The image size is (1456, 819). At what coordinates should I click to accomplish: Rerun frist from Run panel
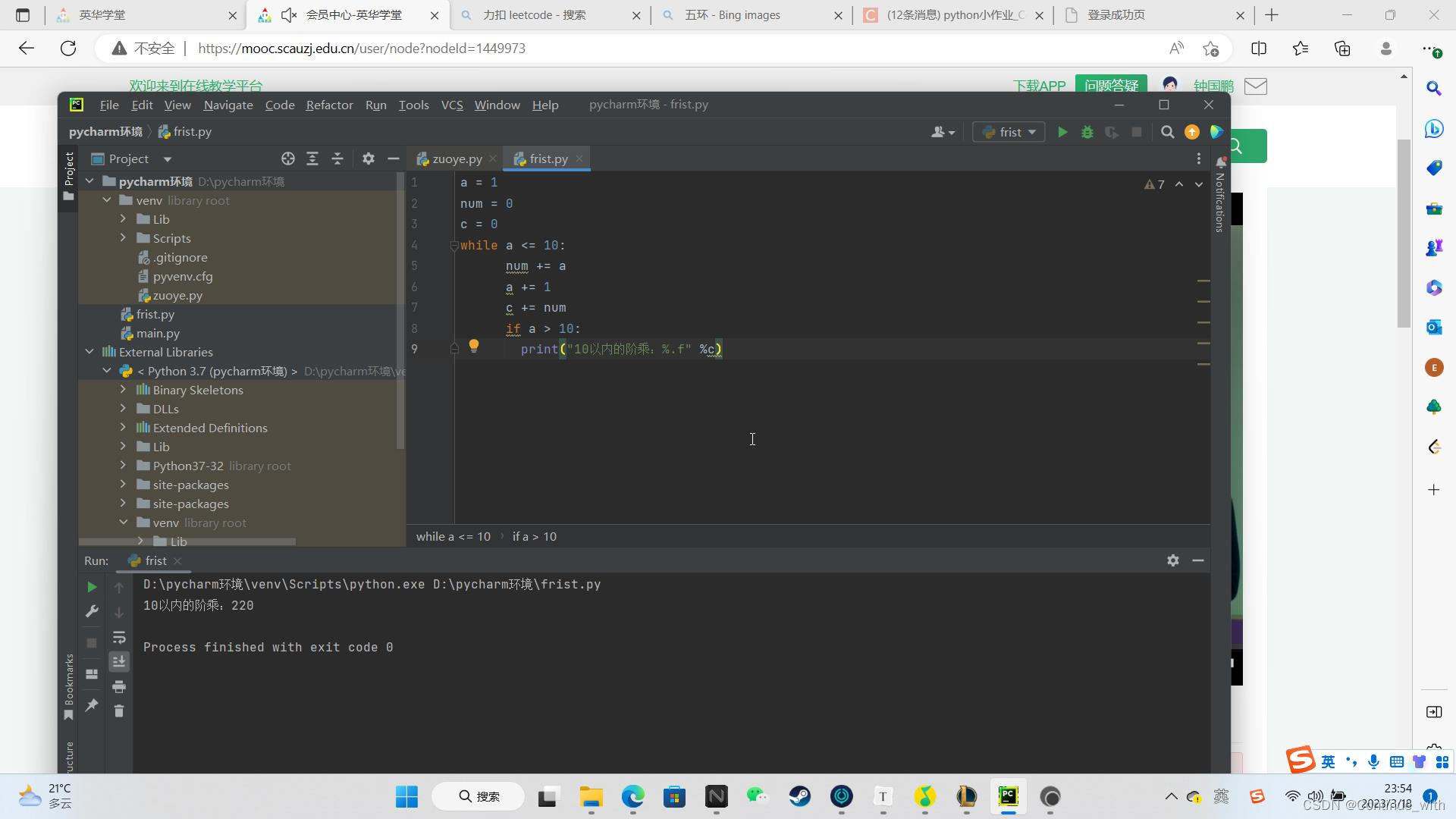[92, 587]
